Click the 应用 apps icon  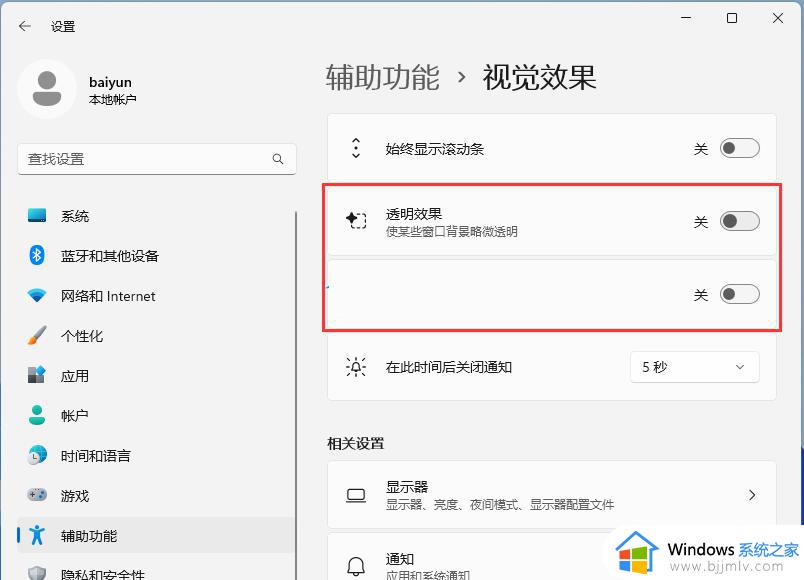[37, 375]
